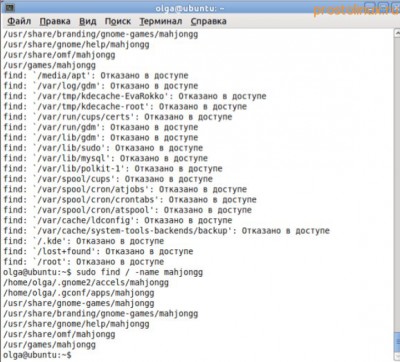
Task: Open the Вид menu
Action: coord(88,21)
